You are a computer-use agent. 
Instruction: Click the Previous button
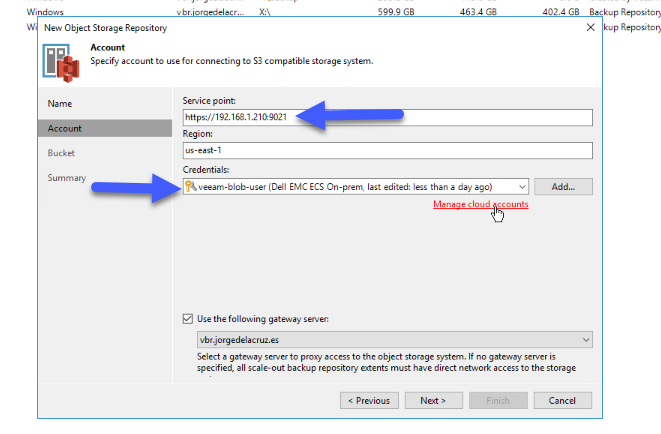click(x=369, y=400)
